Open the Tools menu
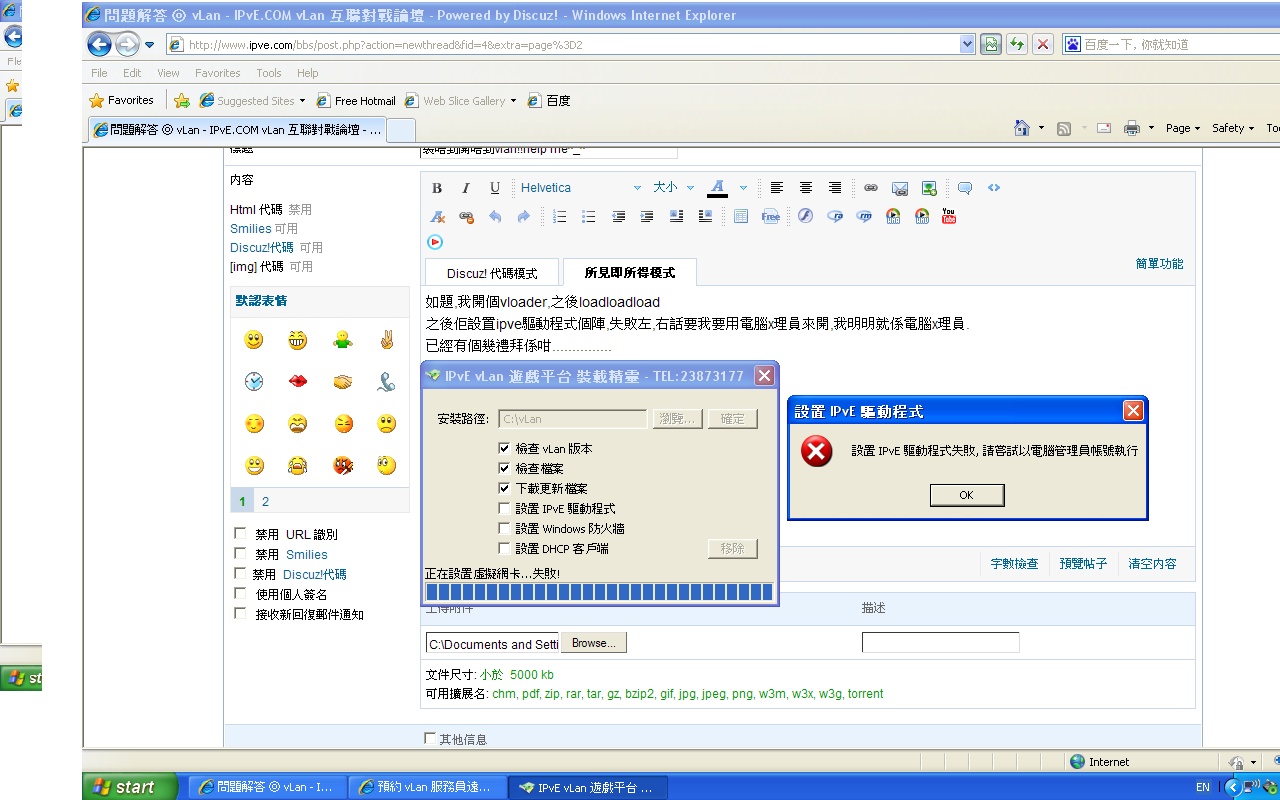The image size is (1280, 800). point(269,73)
